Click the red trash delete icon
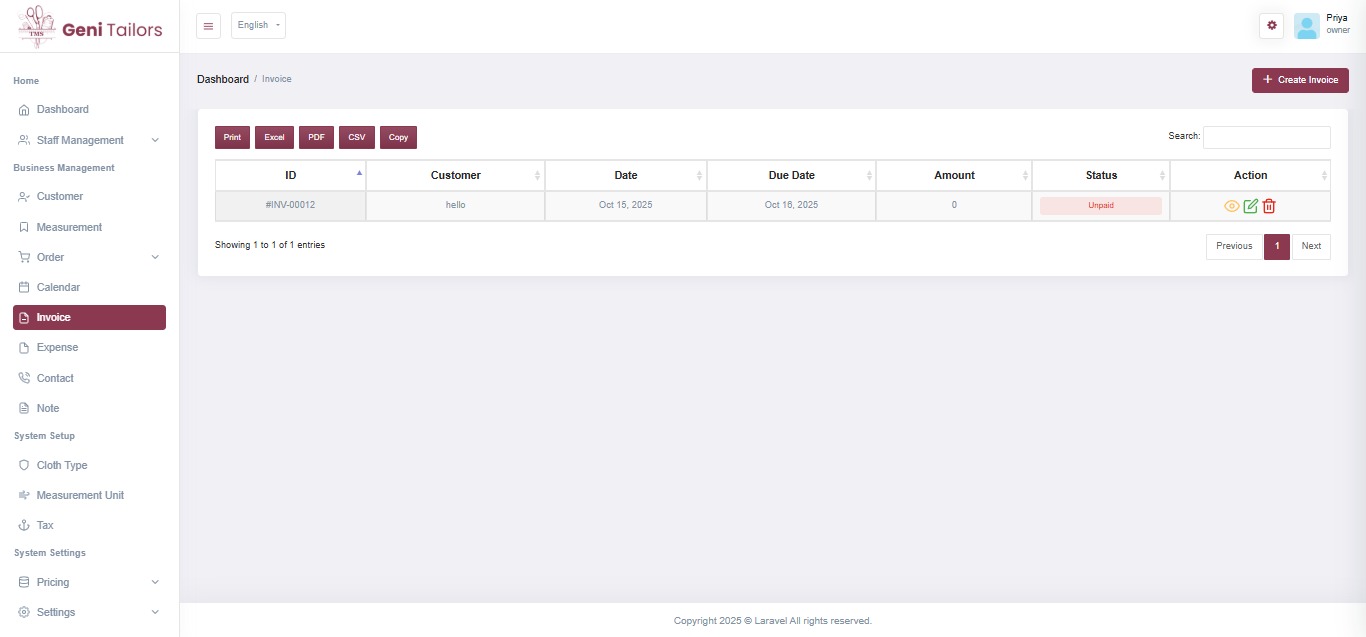 (x=1269, y=206)
